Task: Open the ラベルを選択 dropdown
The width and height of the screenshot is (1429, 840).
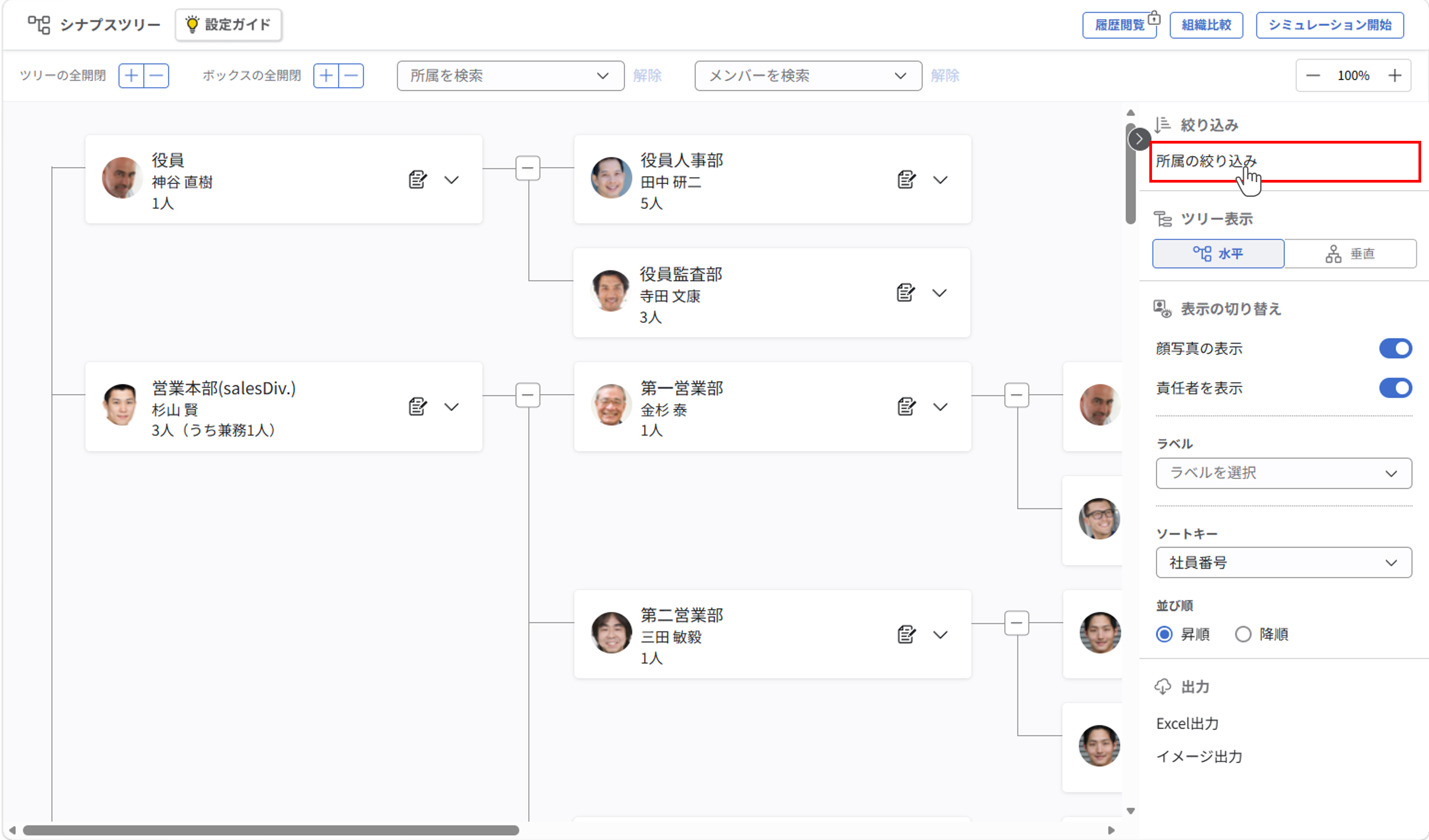Action: 1284,473
